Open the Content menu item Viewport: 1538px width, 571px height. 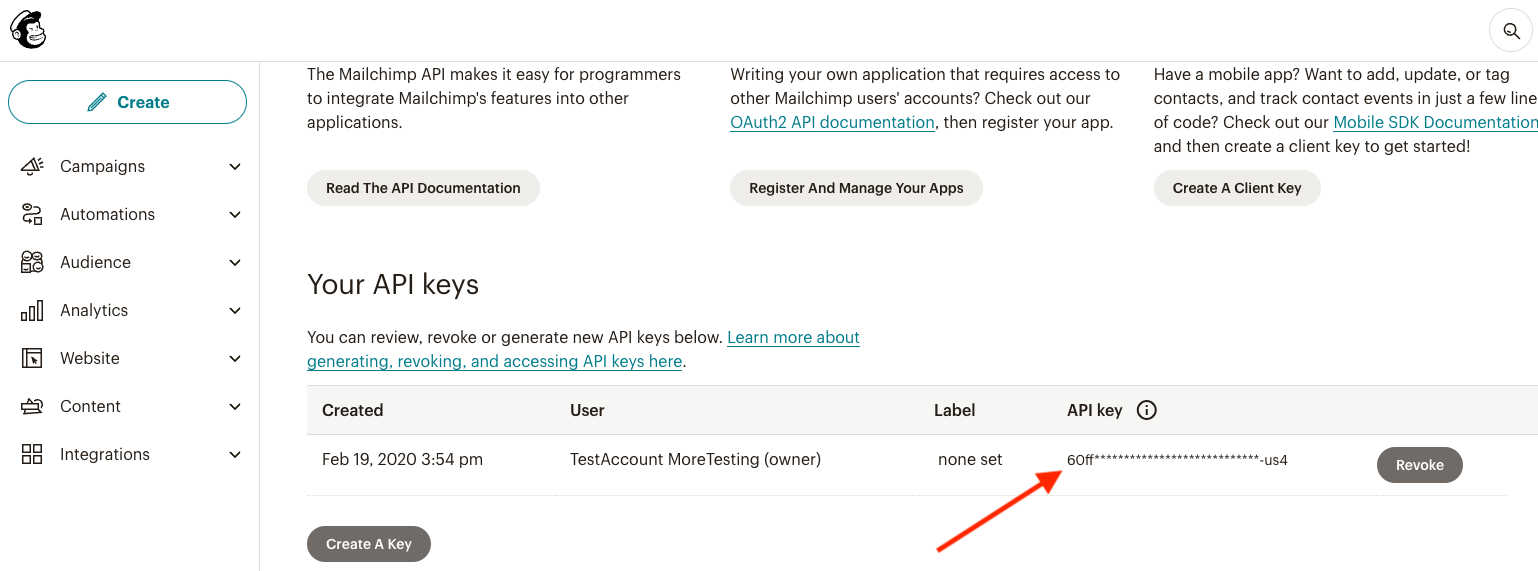pos(130,406)
